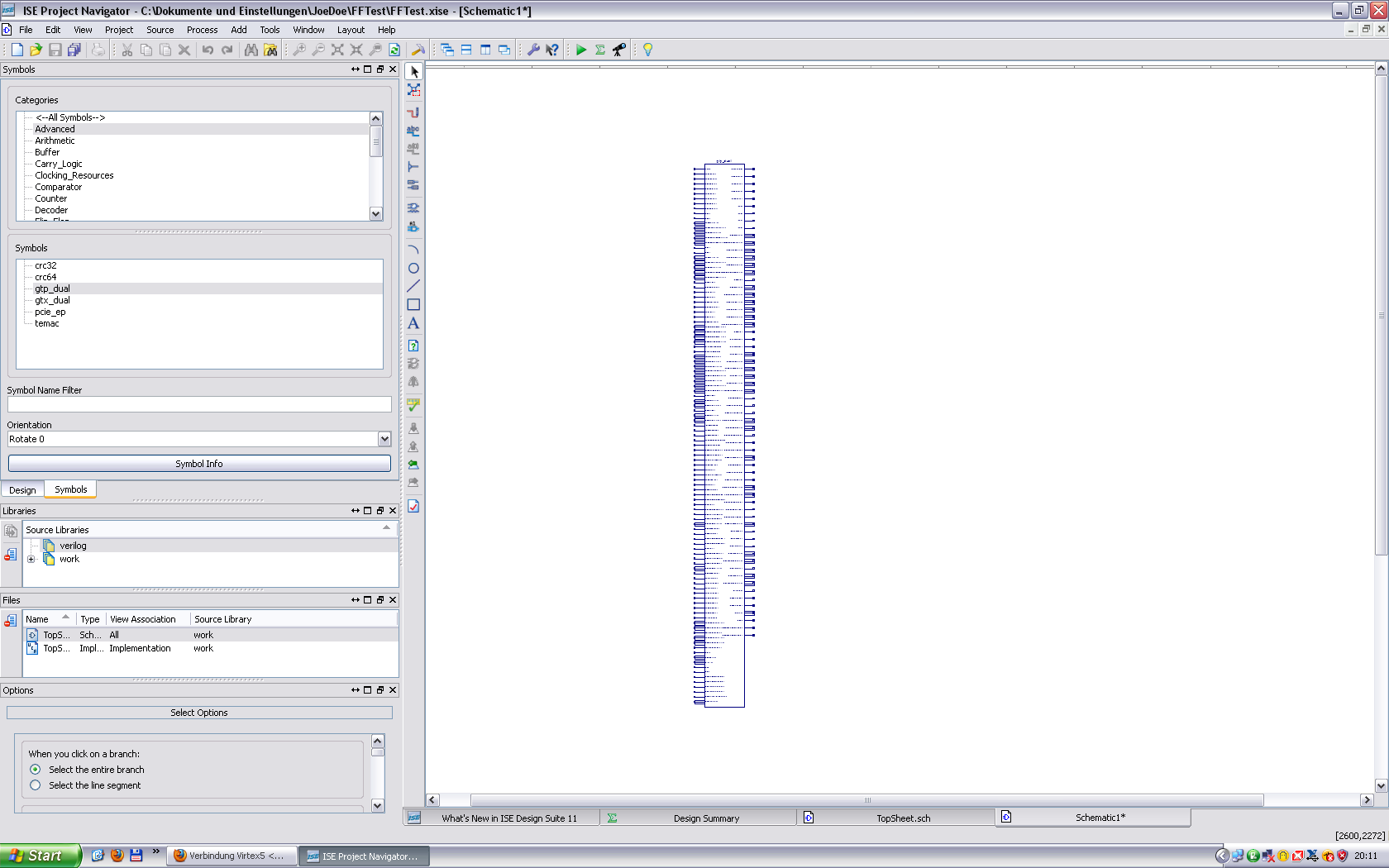Image resolution: width=1389 pixels, height=868 pixels.
Task: Click the Symbol Info button
Action: pyautogui.click(x=199, y=464)
